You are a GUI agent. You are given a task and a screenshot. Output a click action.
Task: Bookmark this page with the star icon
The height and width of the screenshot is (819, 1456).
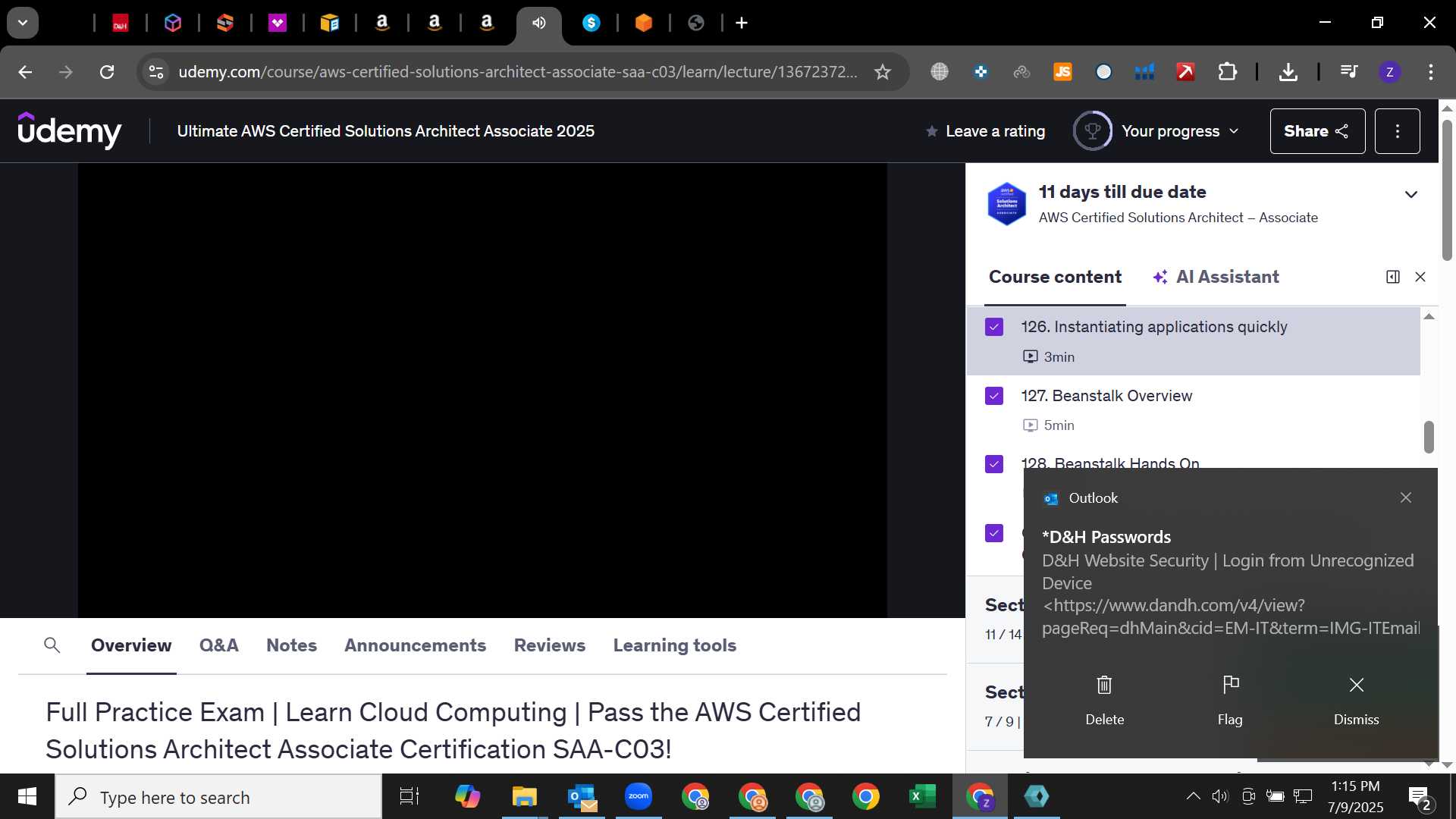click(882, 72)
